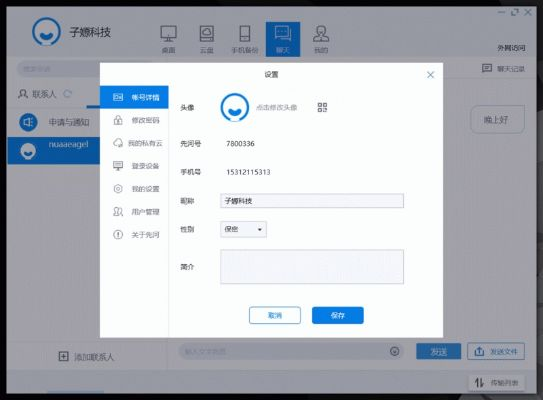
Task: Click the phone number 15312115313
Action: [x=248, y=172]
